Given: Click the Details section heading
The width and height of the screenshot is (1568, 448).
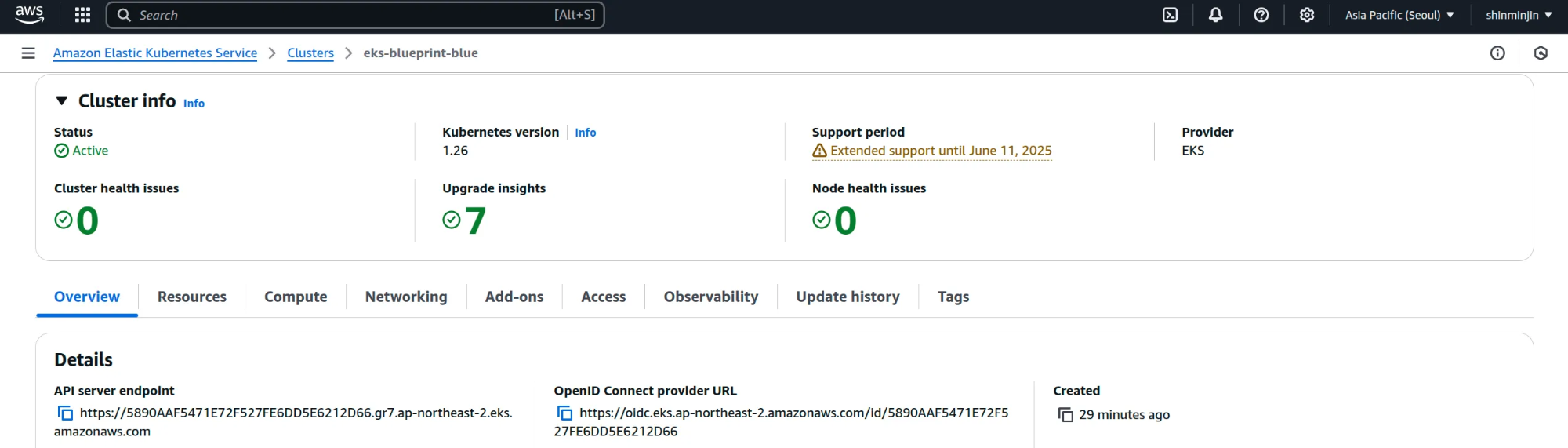Looking at the screenshot, I should click(83, 359).
